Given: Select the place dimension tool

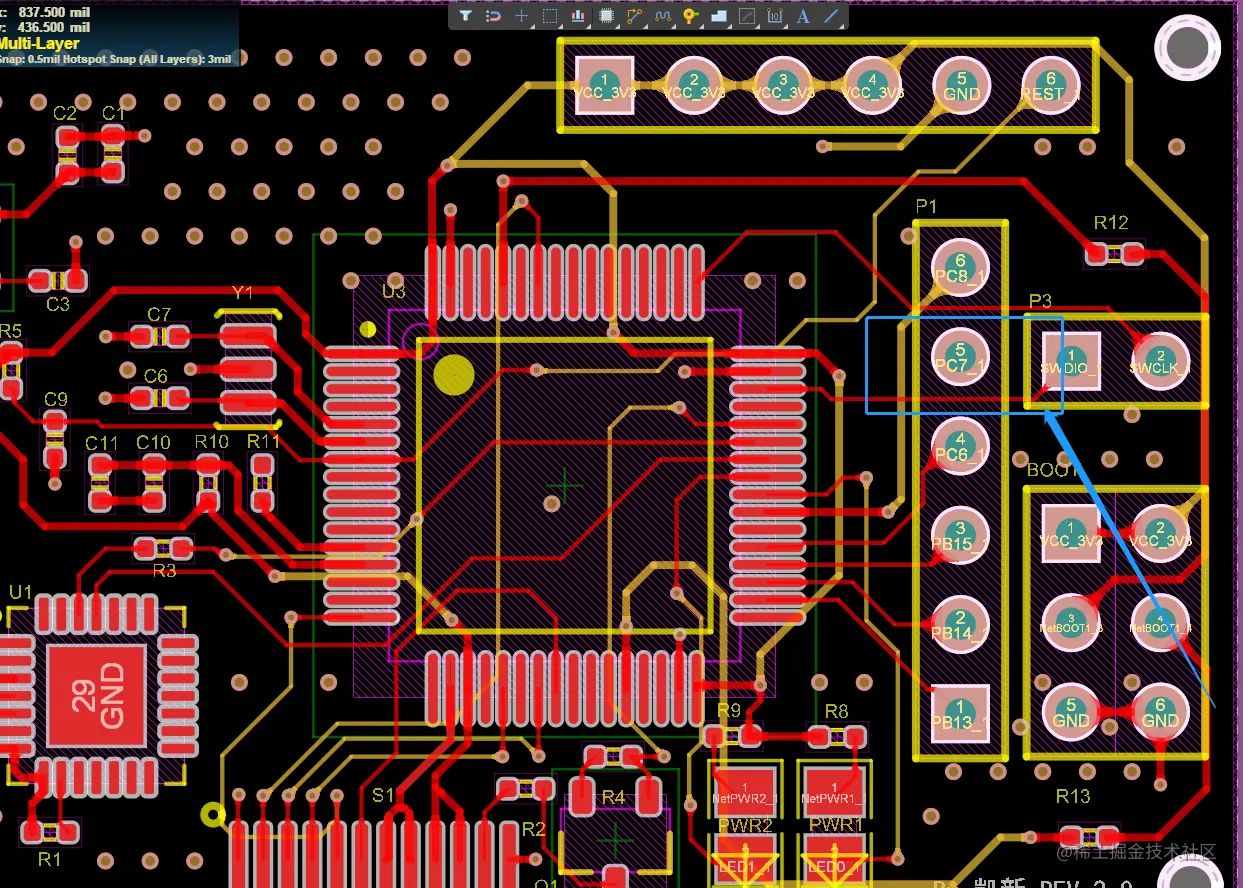Looking at the screenshot, I should 775,16.
